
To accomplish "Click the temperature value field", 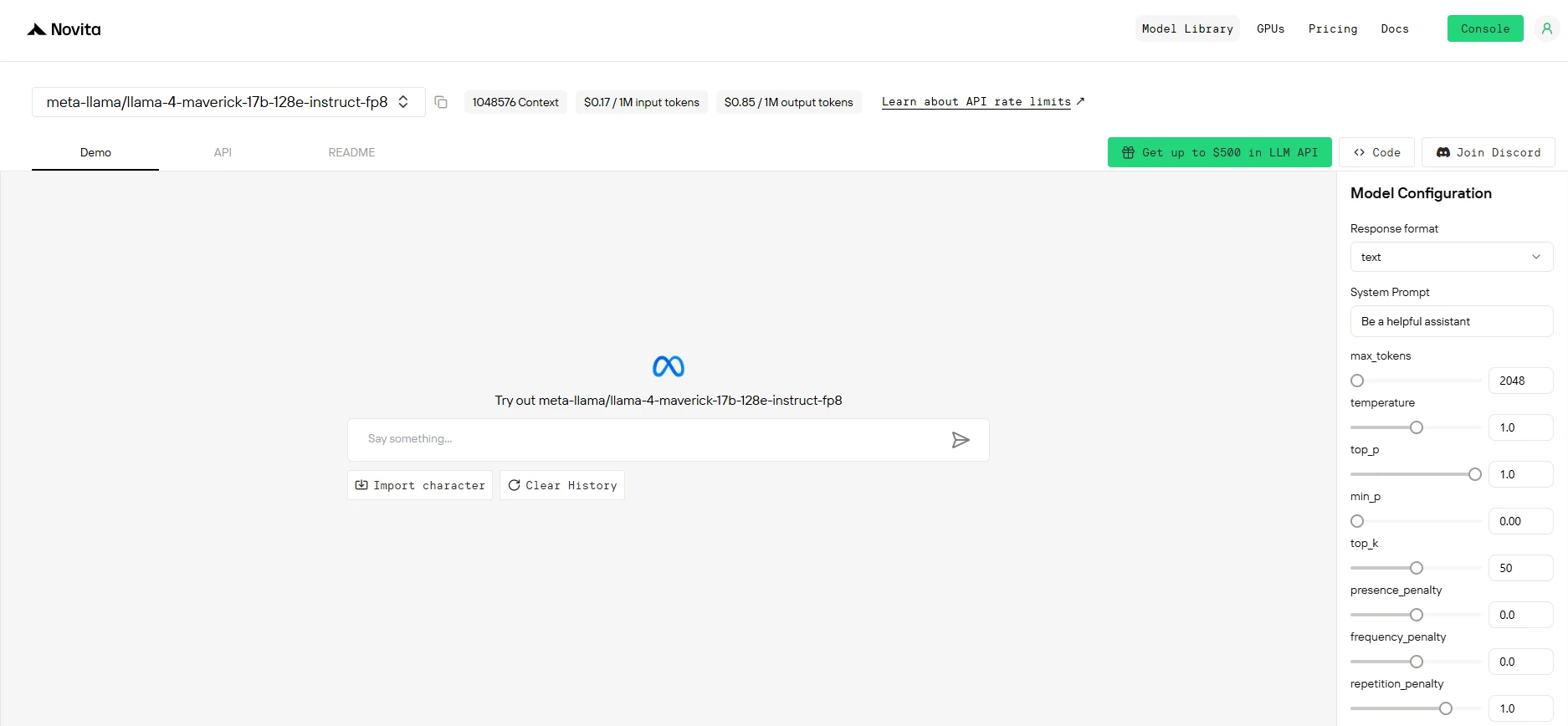I will pos(1521,427).
